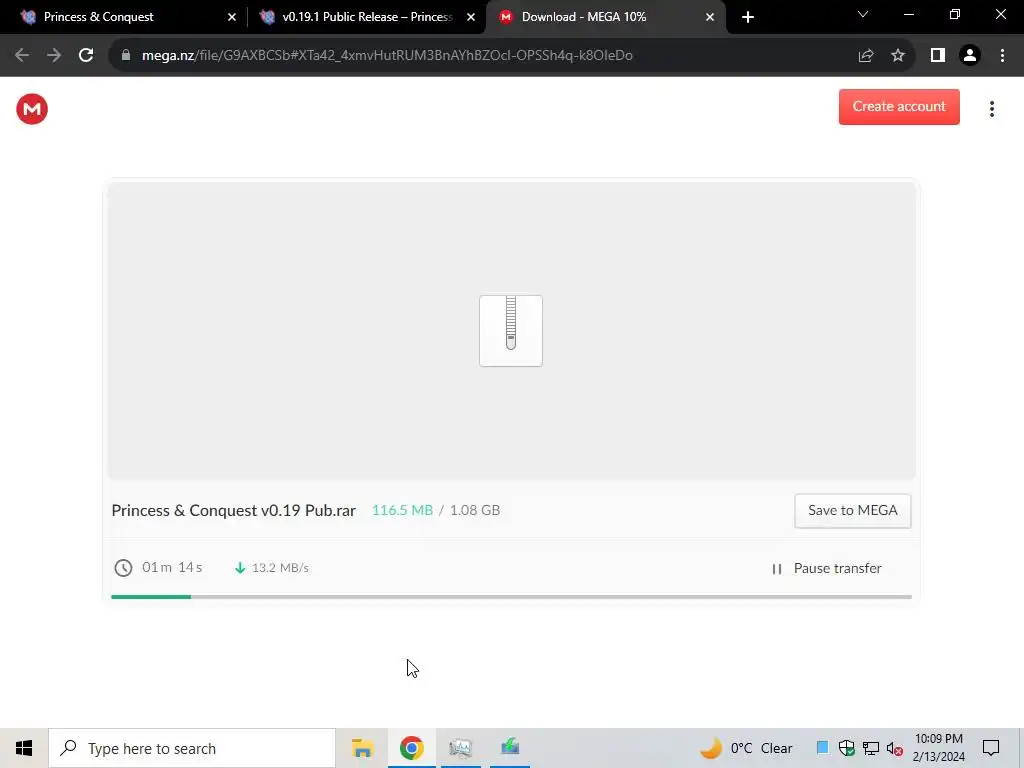1024x768 pixels.
Task: Click the 01 m 14 s remaining time
Action: click(x=172, y=568)
